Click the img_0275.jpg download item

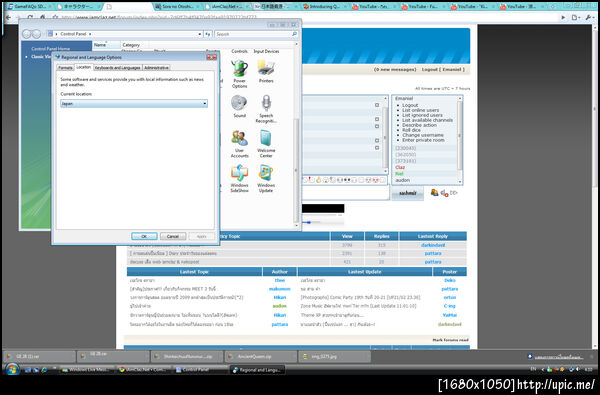(334, 357)
